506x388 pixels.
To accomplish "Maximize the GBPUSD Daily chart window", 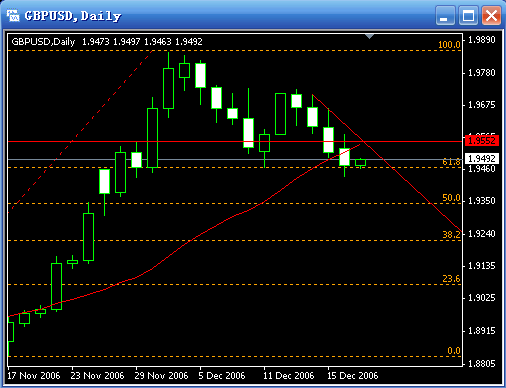I will (468, 15).
